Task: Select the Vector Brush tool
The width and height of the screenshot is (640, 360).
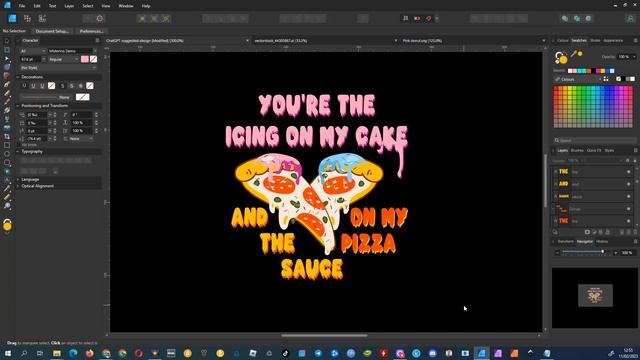Action: tap(7, 102)
